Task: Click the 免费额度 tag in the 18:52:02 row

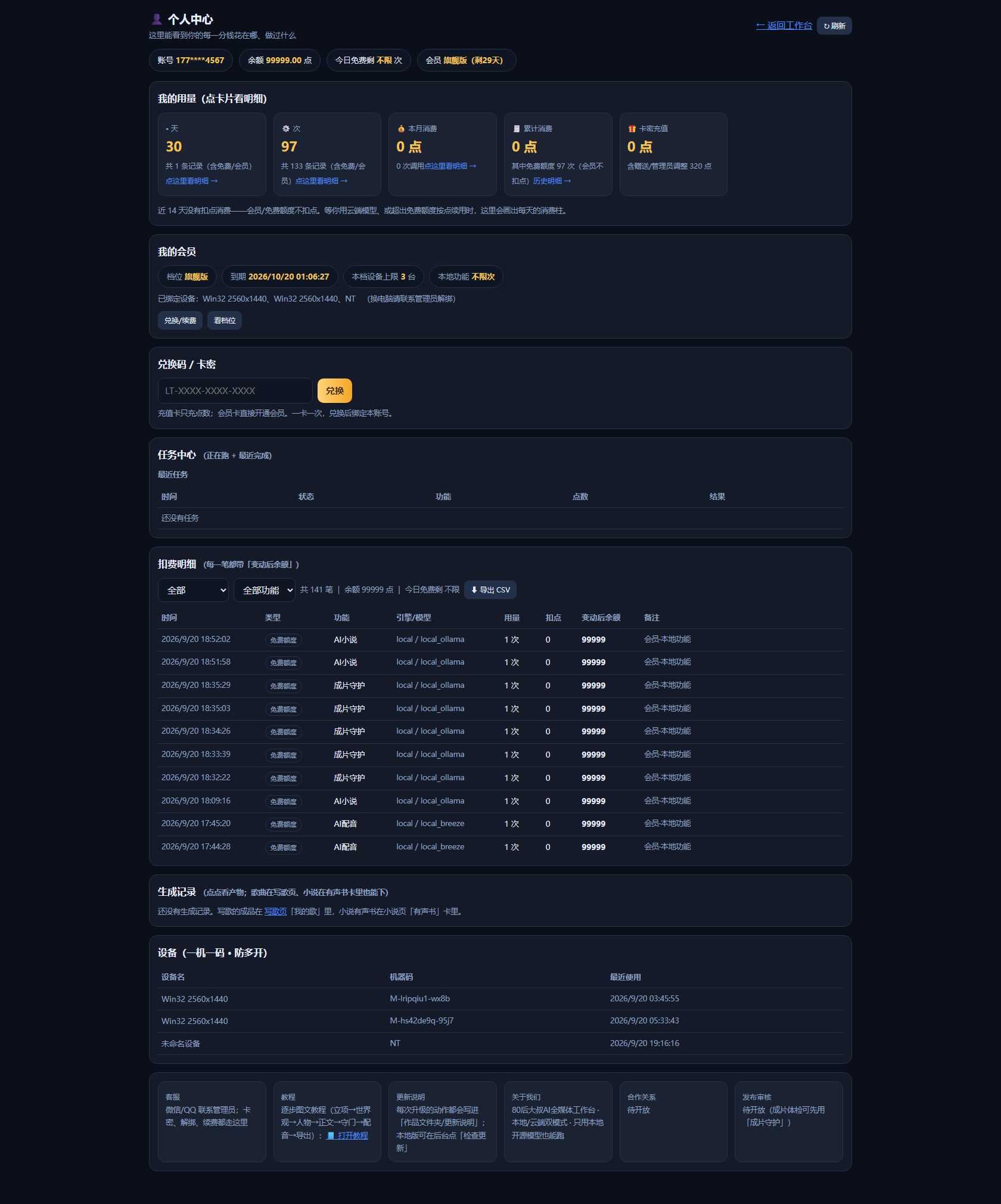Action: (x=284, y=640)
